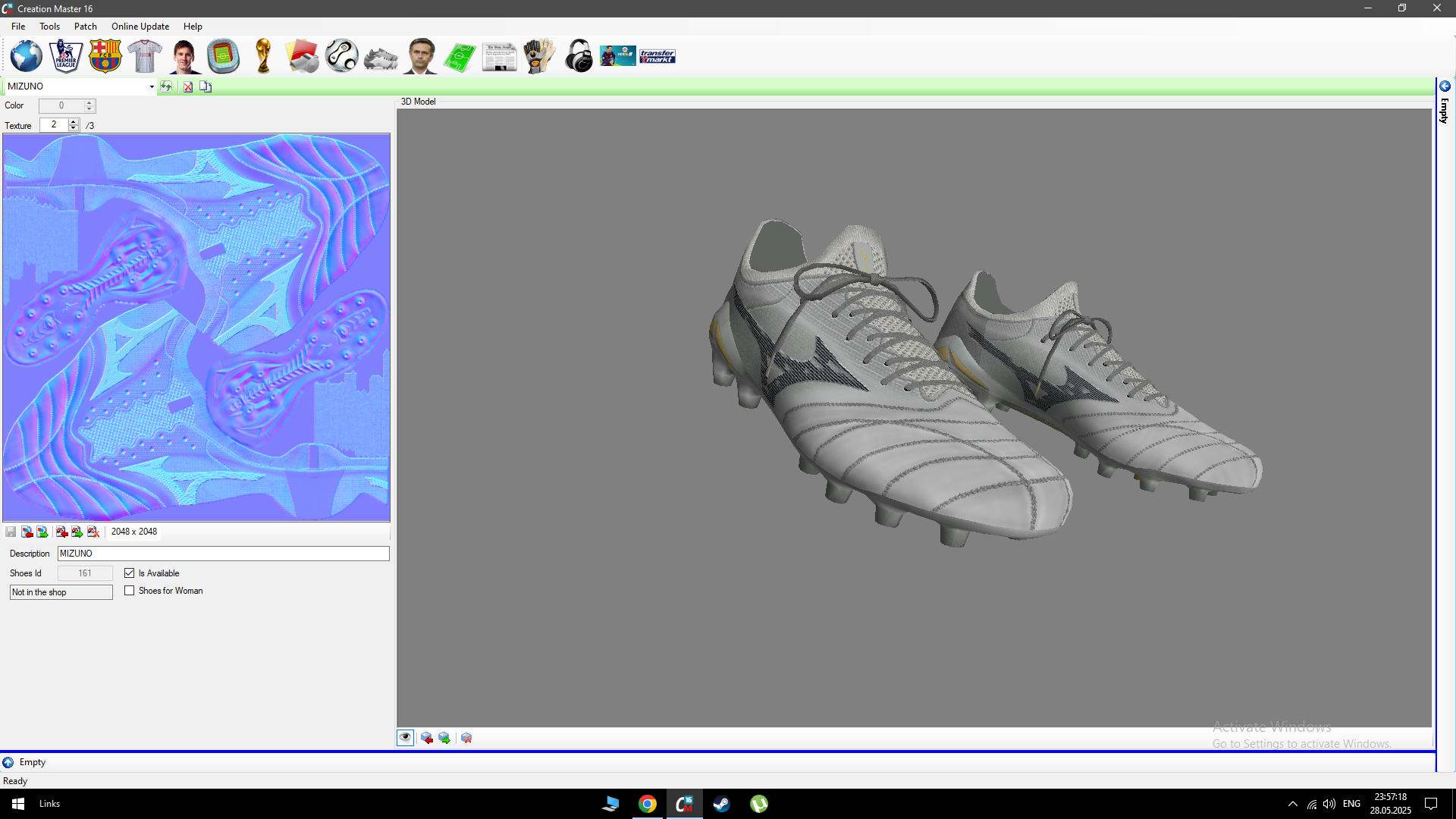This screenshot has height=819, width=1456.
Task: Click the green arrows refresh shoe icon
Action: (166, 86)
